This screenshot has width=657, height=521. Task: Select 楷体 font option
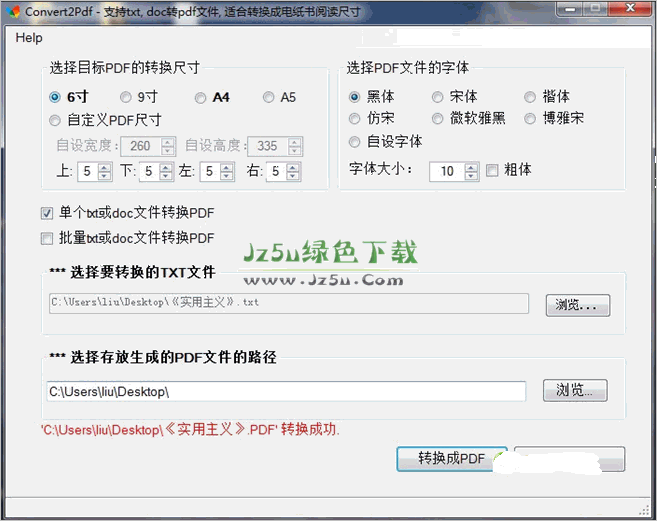(x=530, y=97)
